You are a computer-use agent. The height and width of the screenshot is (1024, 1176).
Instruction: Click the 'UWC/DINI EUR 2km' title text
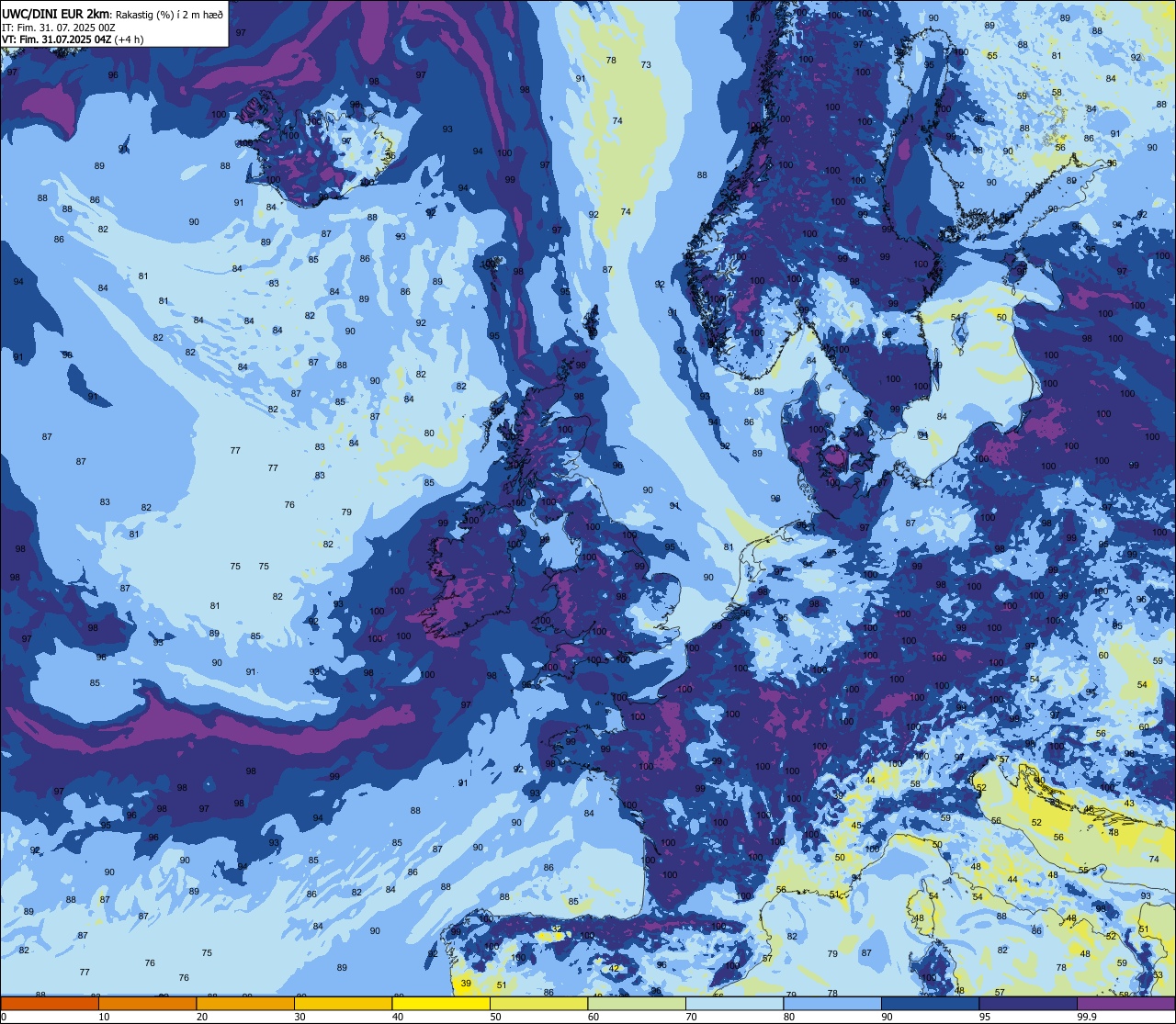(x=56, y=14)
